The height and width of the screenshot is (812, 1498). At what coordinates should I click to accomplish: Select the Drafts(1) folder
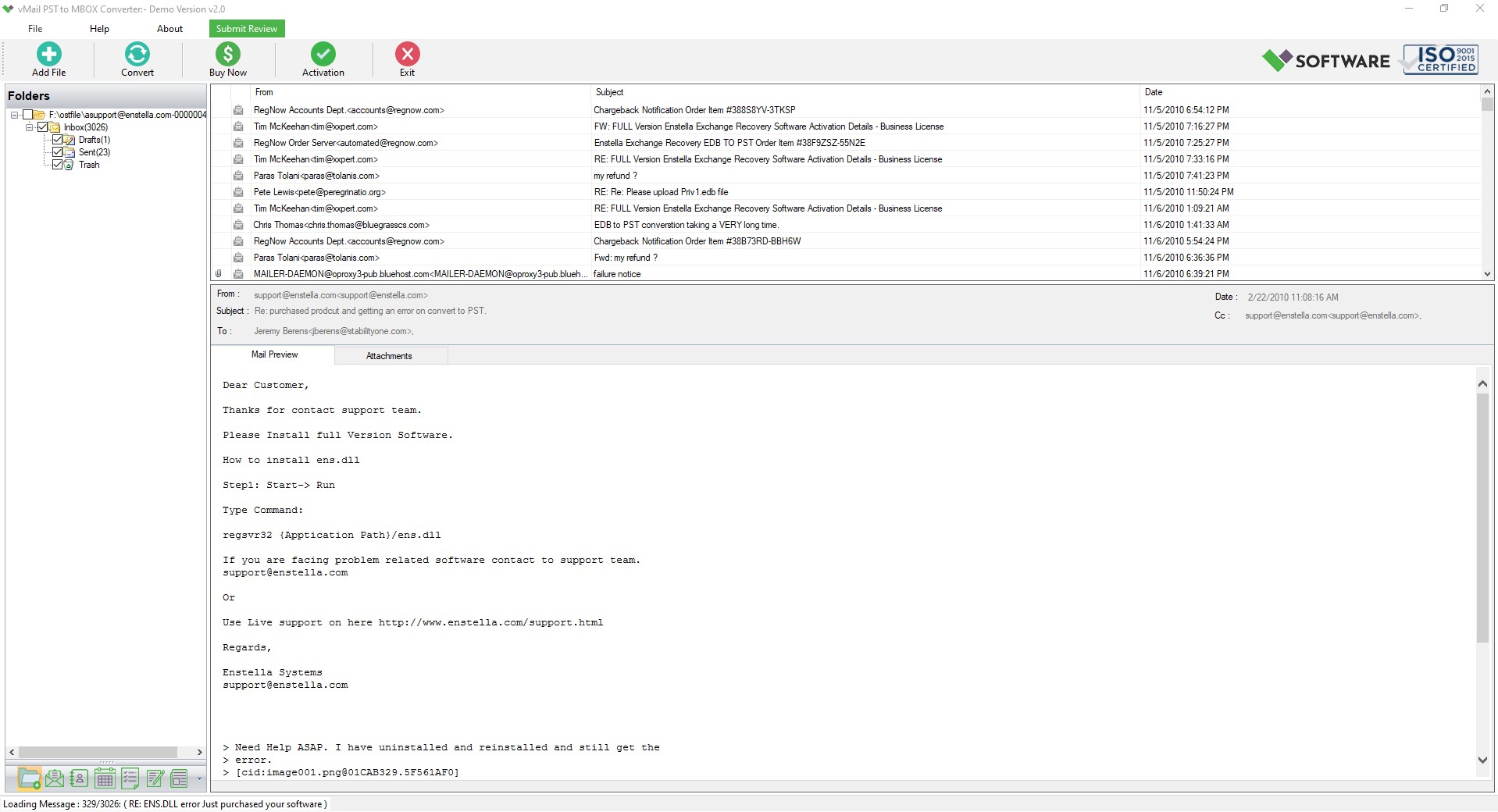click(x=95, y=140)
